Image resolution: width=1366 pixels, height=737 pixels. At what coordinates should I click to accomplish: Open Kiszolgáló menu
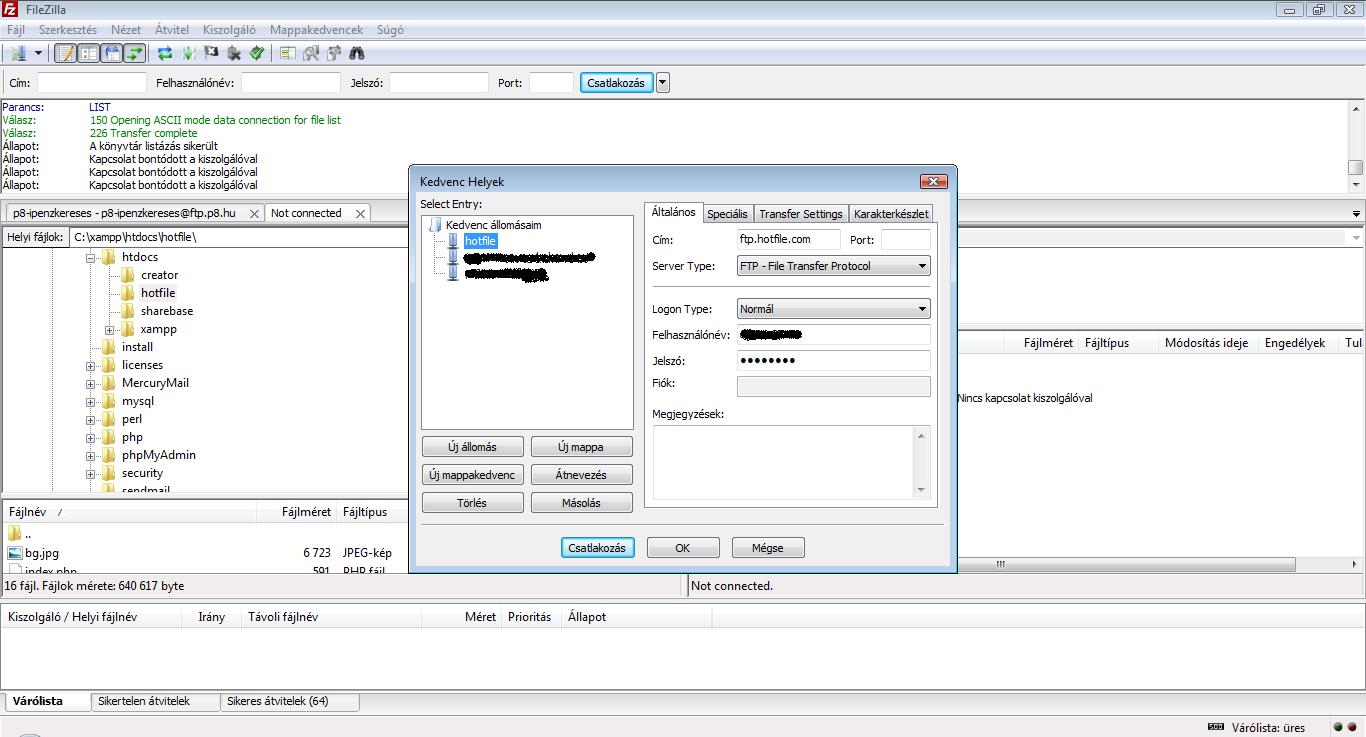[x=230, y=30]
